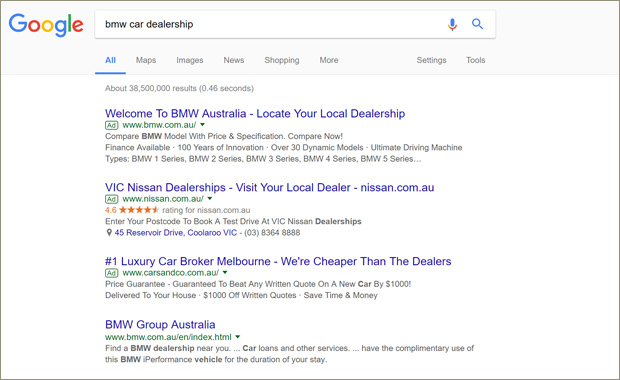Open the Shopping tab
Viewport: 620px width, 380px height.
(282, 60)
